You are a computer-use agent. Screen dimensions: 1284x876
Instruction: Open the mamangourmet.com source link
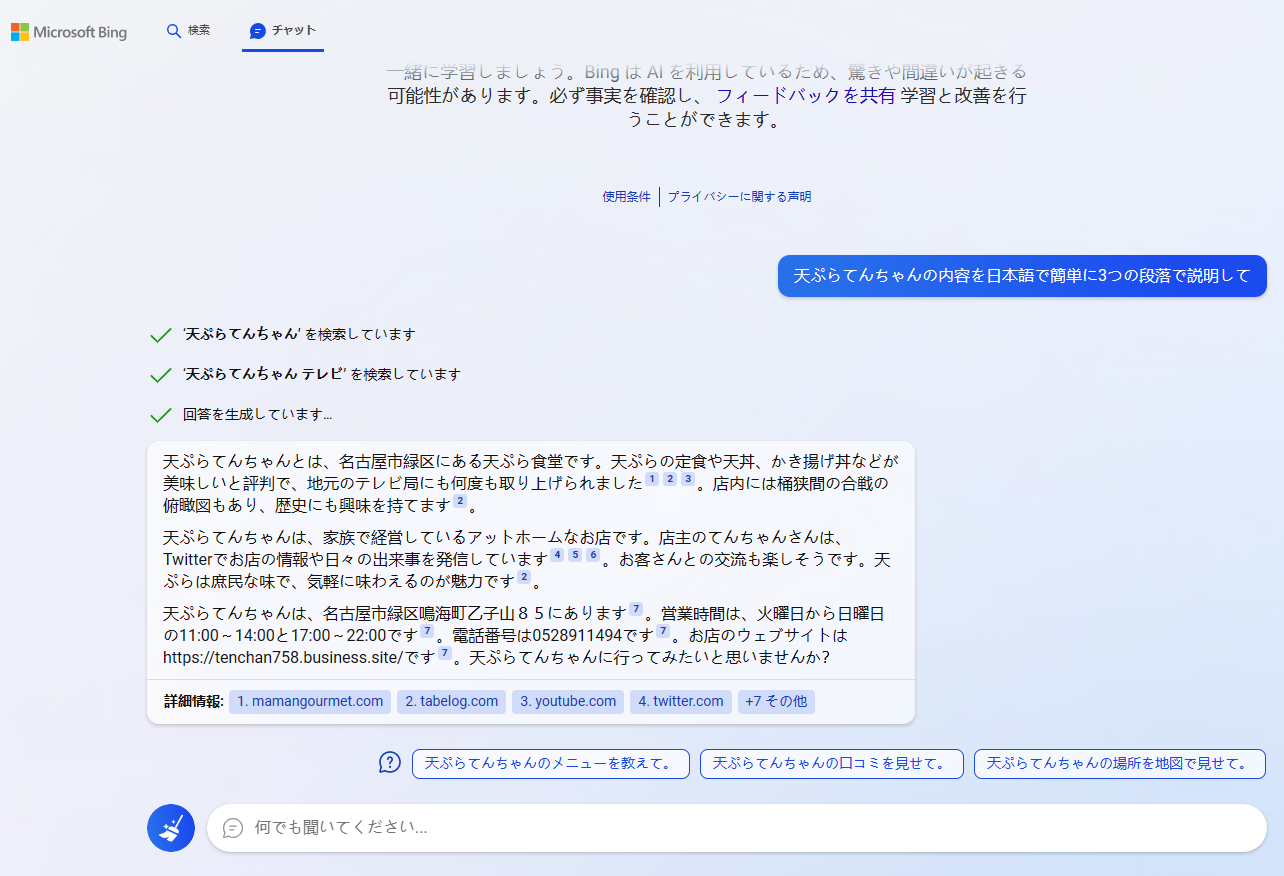click(310, 702)
